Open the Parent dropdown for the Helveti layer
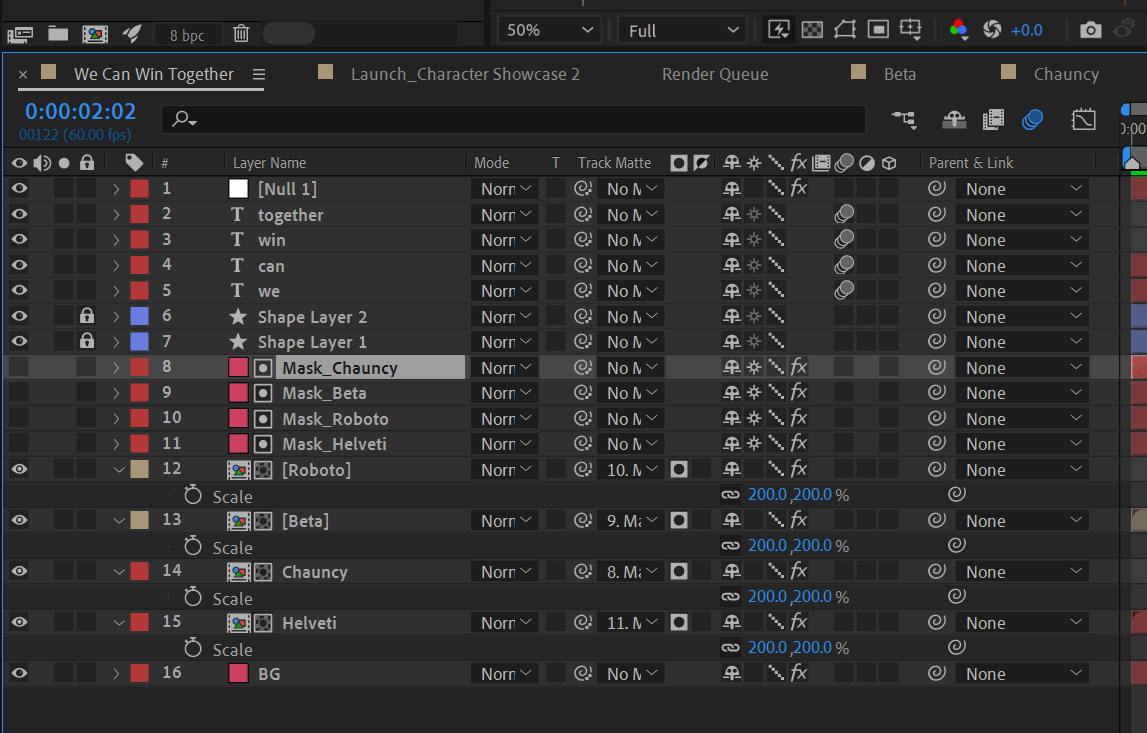This screenshot has width=1147, height=733. pyautogui.click(x=1021, y=622)
